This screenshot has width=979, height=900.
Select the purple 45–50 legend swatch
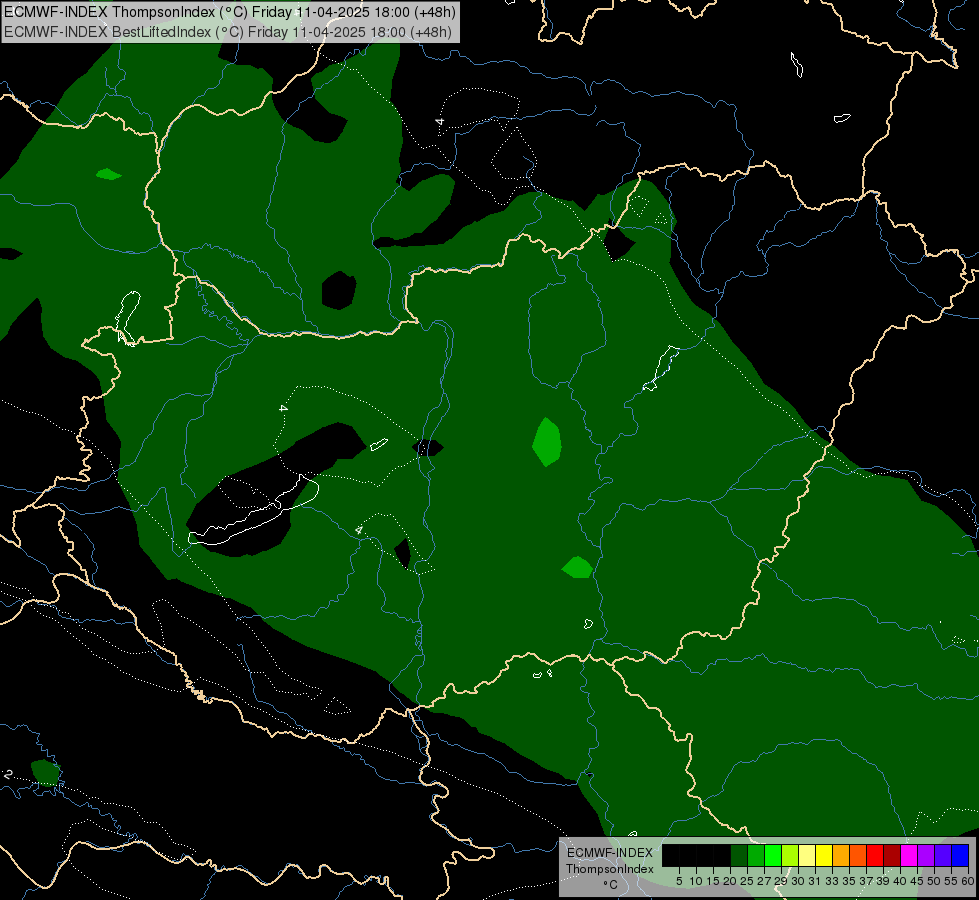click(926, 856)
